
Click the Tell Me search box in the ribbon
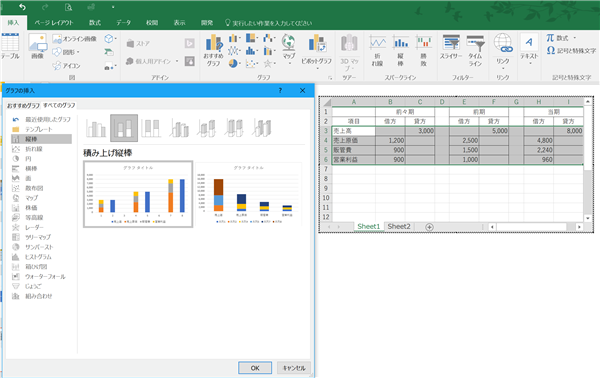pos(268,23)
